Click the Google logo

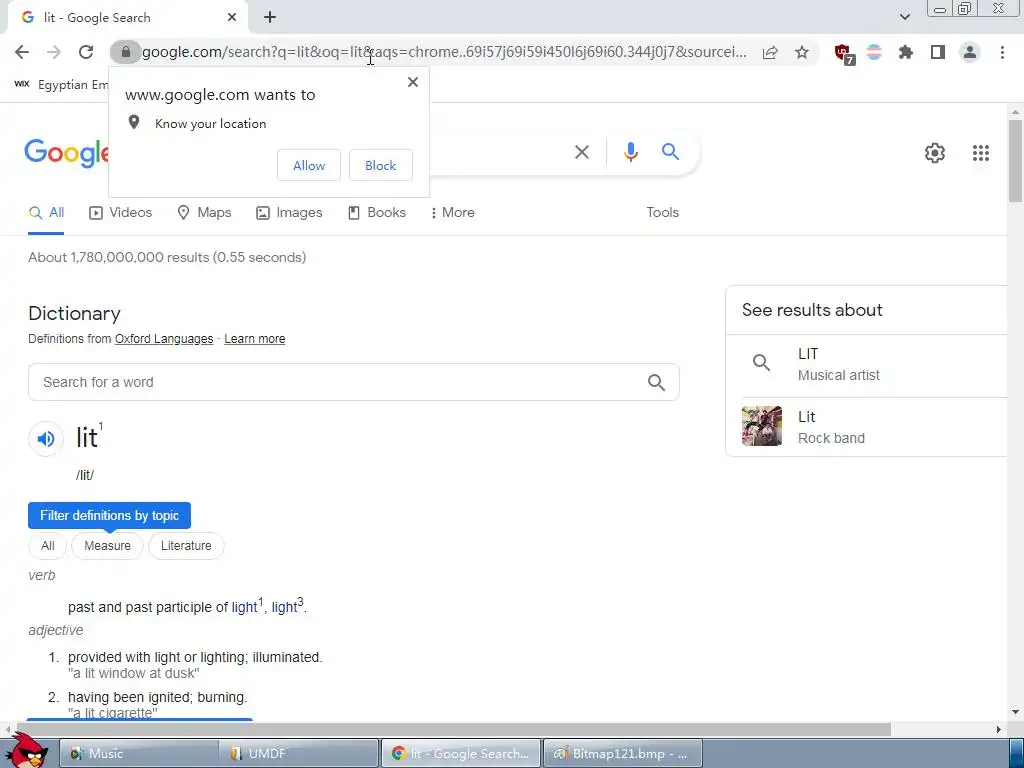tap(67, 153)
